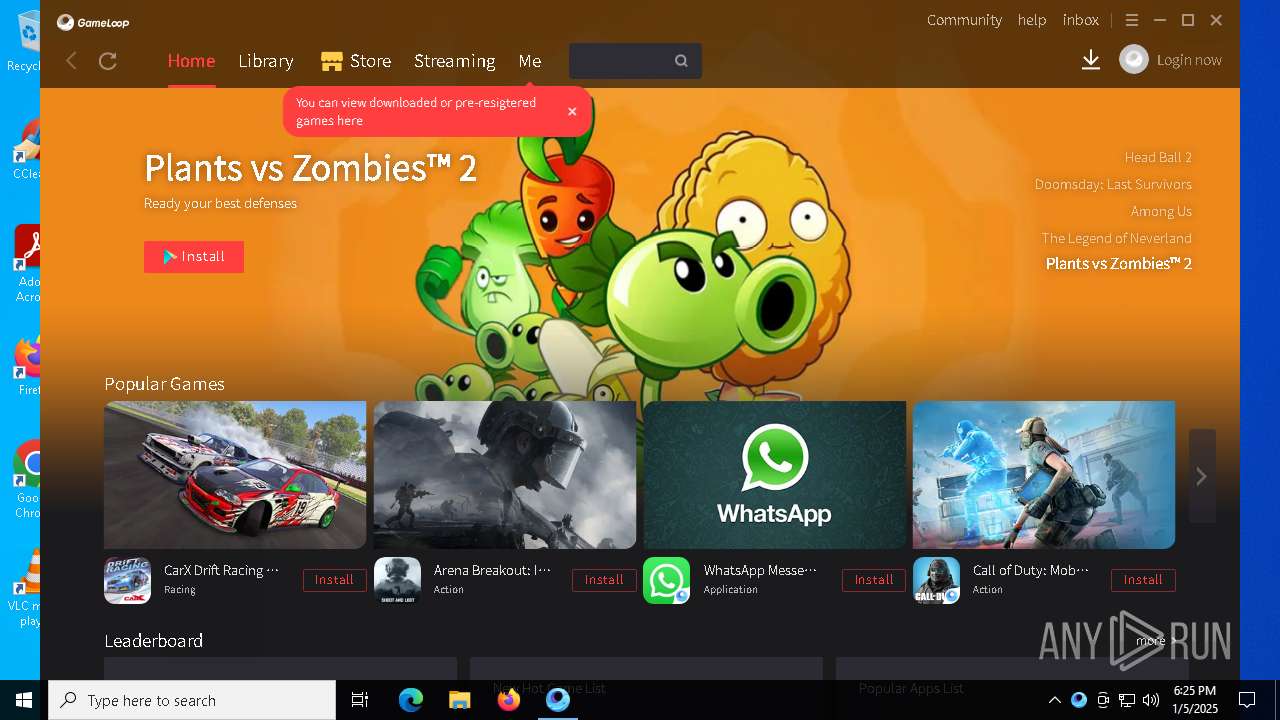The height and width of the screenshot is (720, 1280).
Task: Open the Store tab
Action: coord(356,61)
